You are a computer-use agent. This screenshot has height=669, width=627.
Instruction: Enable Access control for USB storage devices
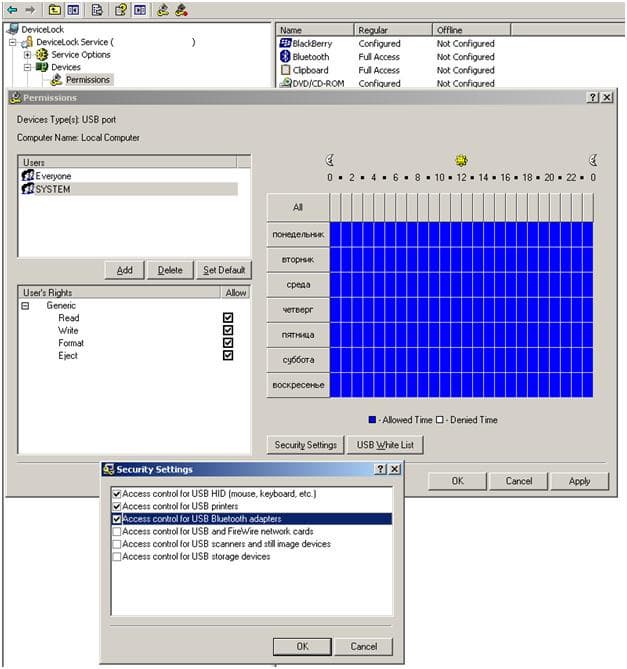(x=116, y=557)
